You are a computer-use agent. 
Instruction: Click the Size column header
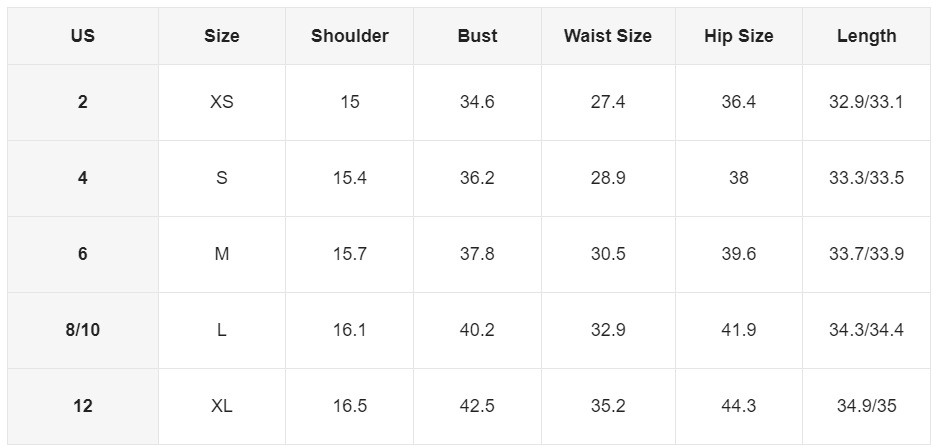[221, 36]
